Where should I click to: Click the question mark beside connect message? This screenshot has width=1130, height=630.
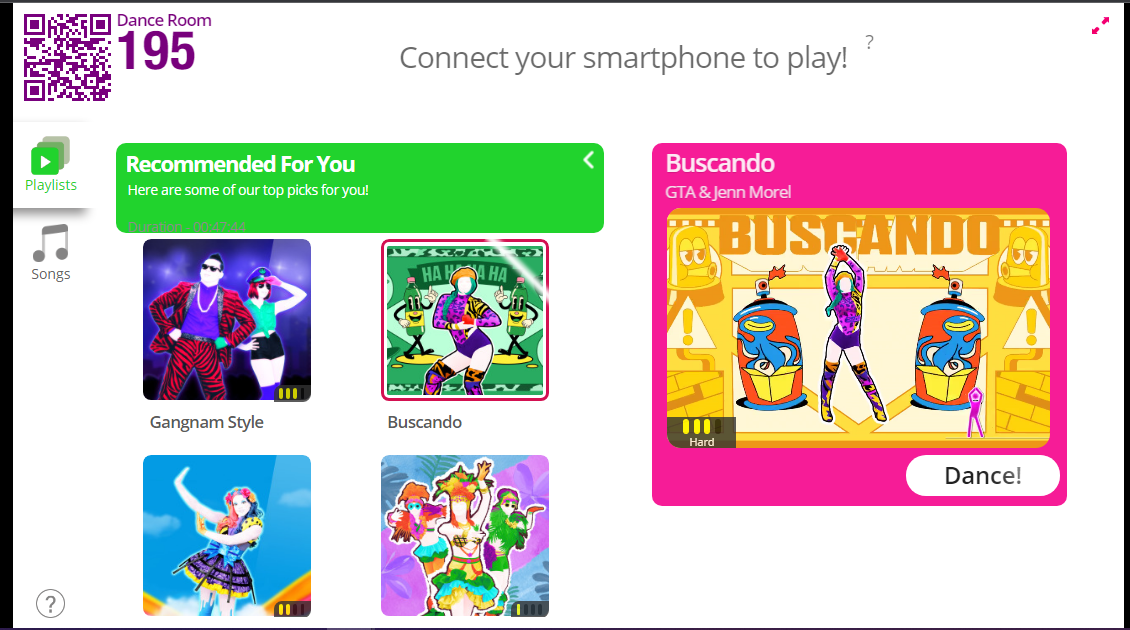pos(870,43)
